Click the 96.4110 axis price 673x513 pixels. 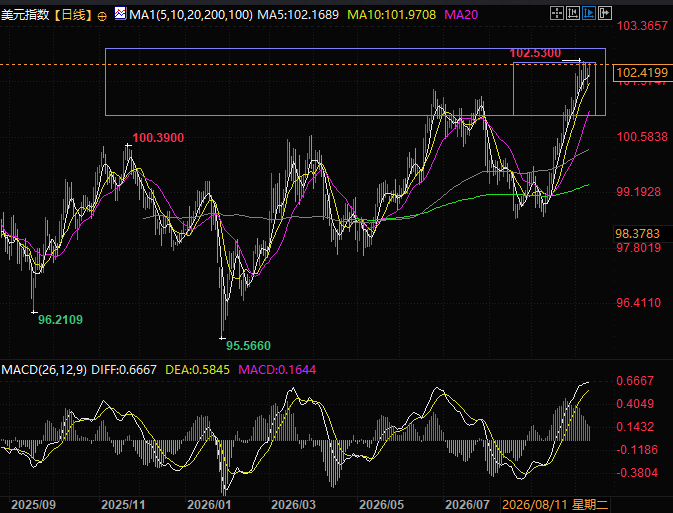coord(639,303)
